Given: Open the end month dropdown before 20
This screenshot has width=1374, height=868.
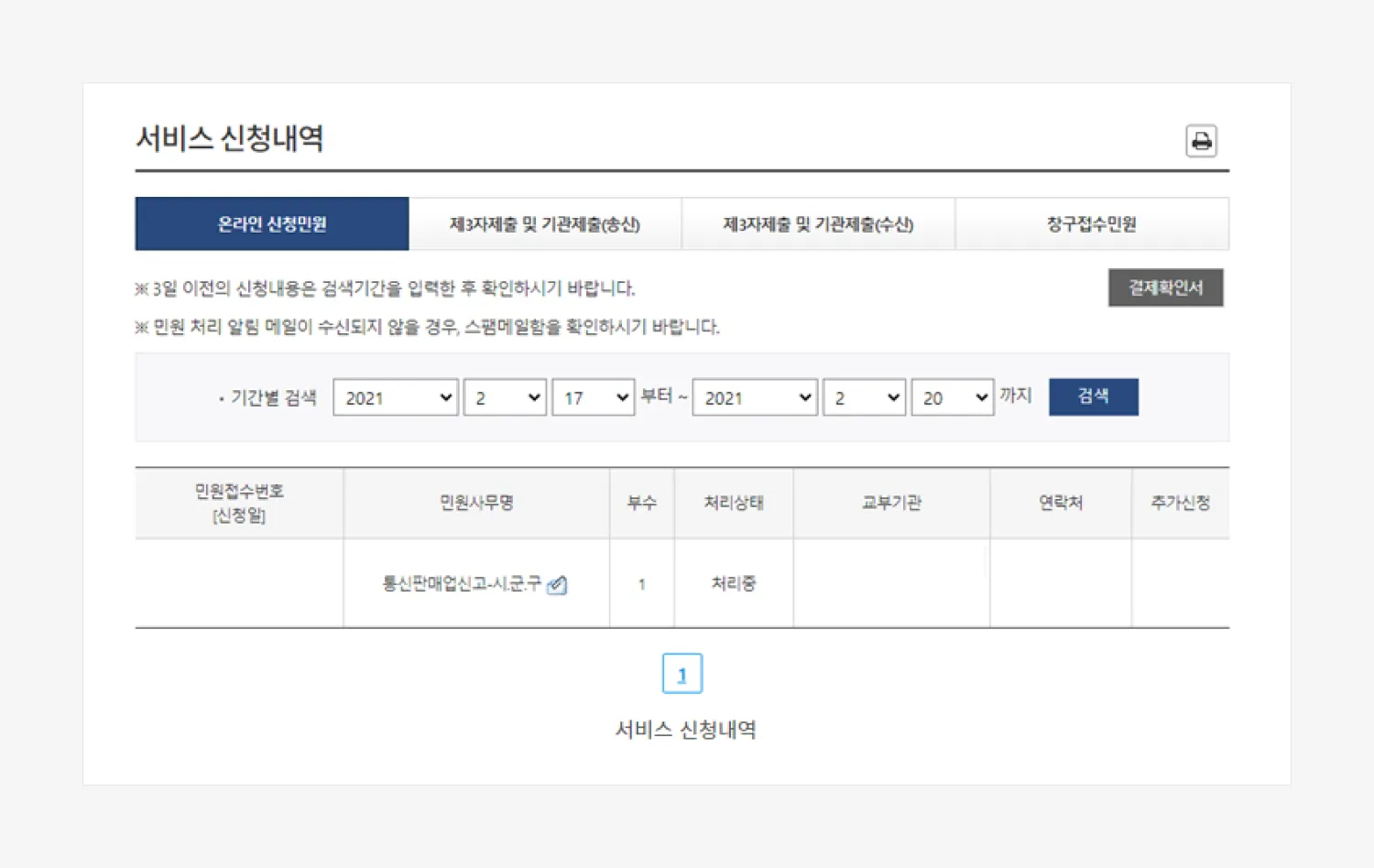Looking at the screenshot, I should tap(864, 397).
